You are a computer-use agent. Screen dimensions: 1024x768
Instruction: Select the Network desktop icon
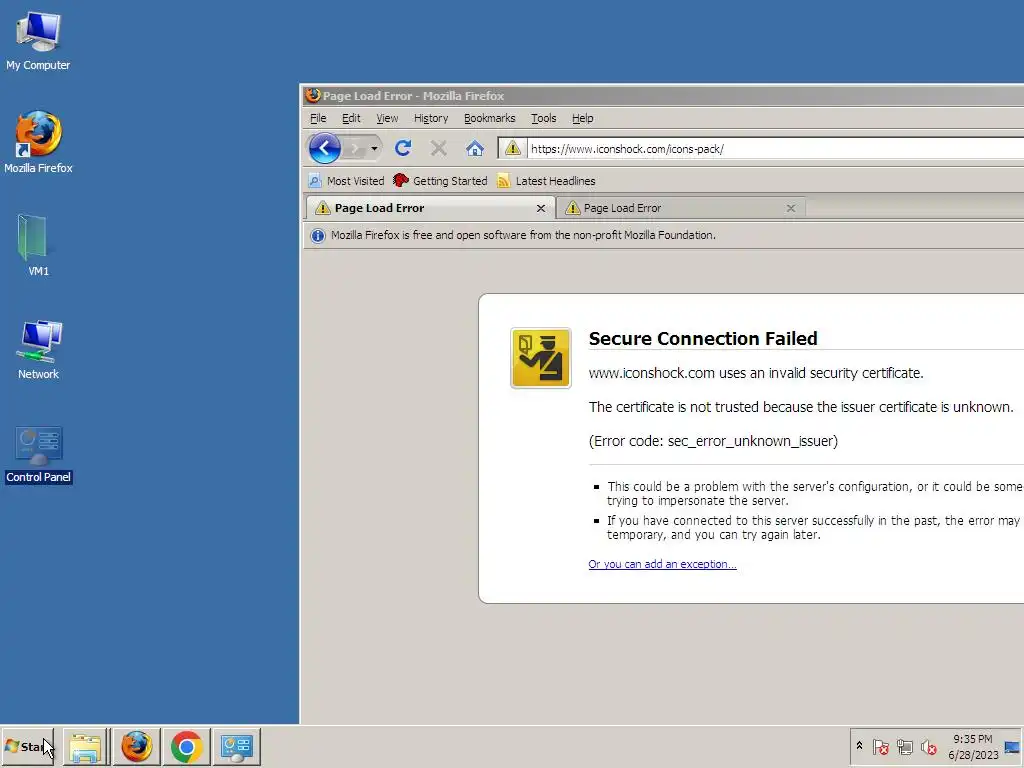coord(38,349)
